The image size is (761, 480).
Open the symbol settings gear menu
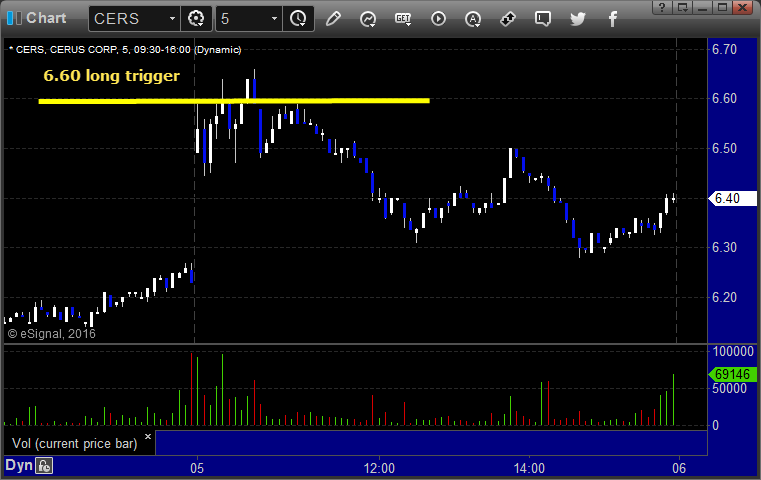pos(196,19)
